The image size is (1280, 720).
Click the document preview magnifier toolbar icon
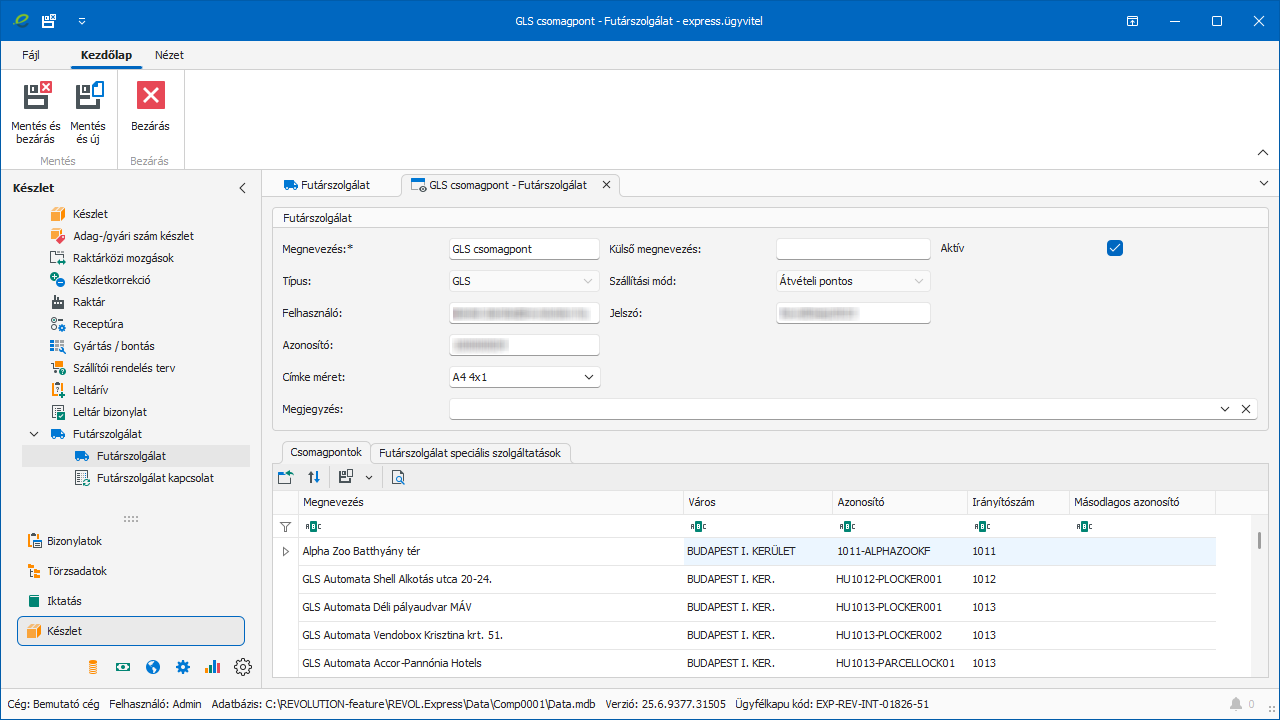pyautogui.click(x=398, y=477)
